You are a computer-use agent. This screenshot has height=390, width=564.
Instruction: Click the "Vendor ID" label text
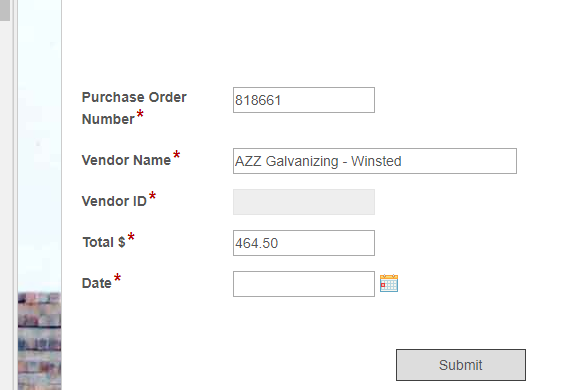(114, 201)
